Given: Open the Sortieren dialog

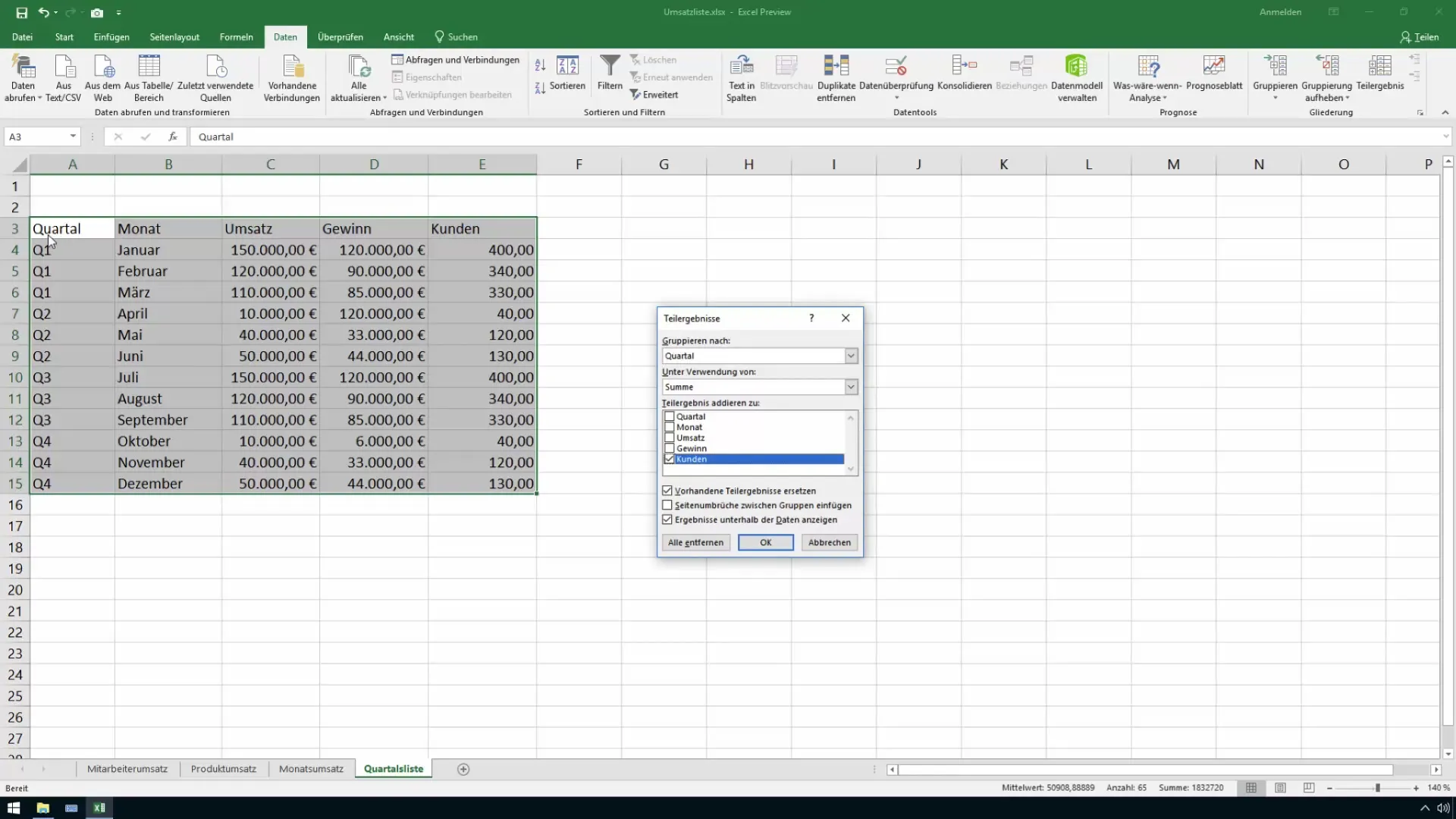Looking at the screenshot, I should point(567,74).
